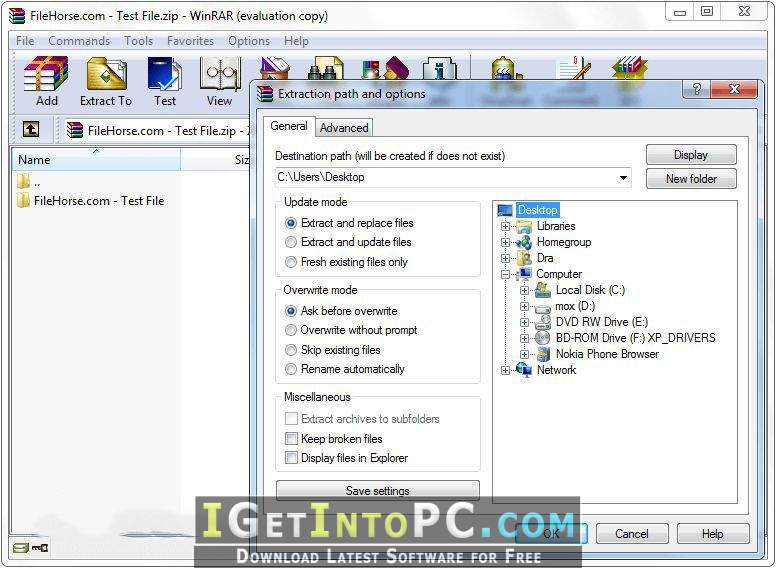Click the View toolbar icon
Image resolution: width=776 pixels, height=568 pixels.
(220, 74)
